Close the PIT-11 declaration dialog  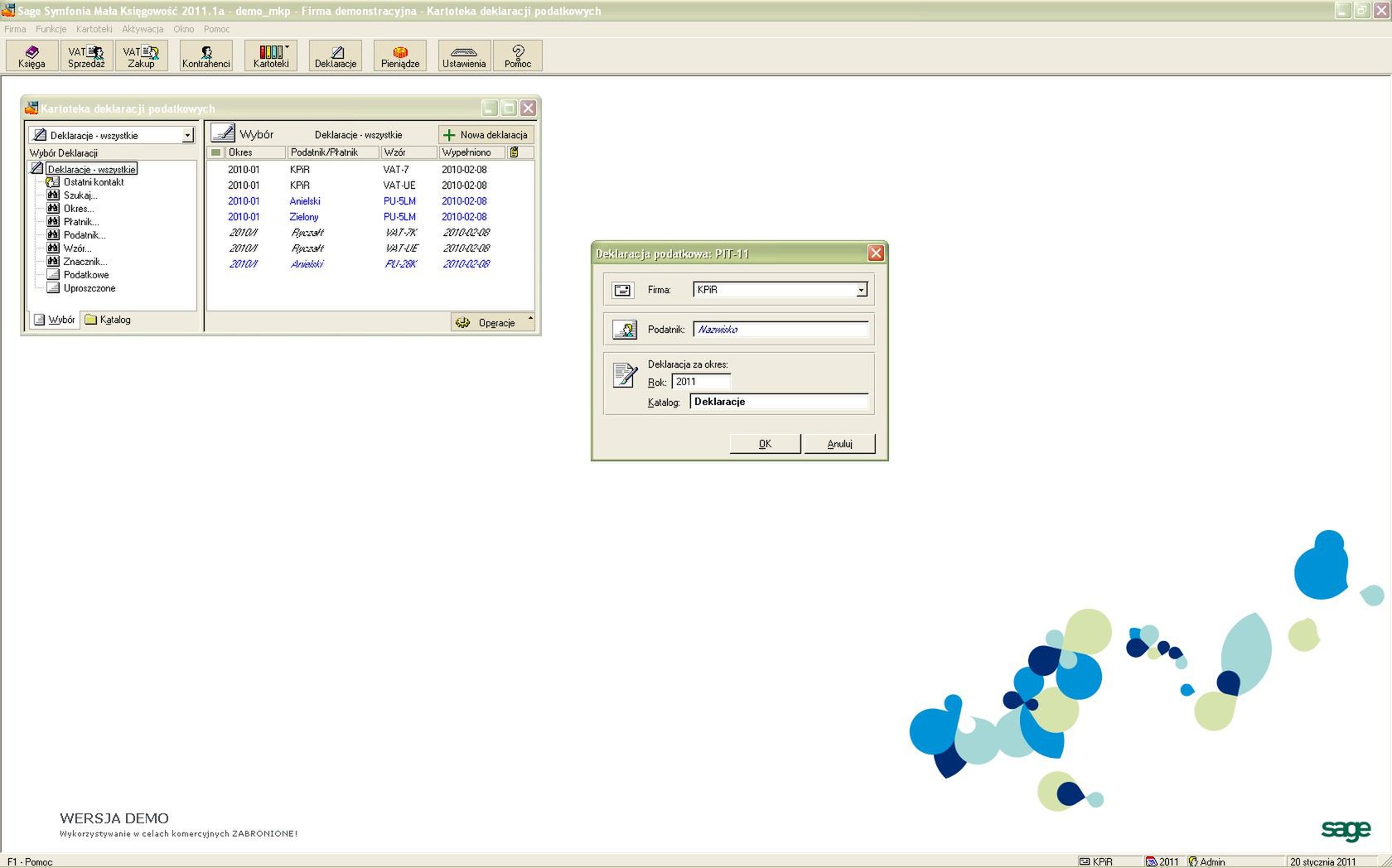coord(875,253)
